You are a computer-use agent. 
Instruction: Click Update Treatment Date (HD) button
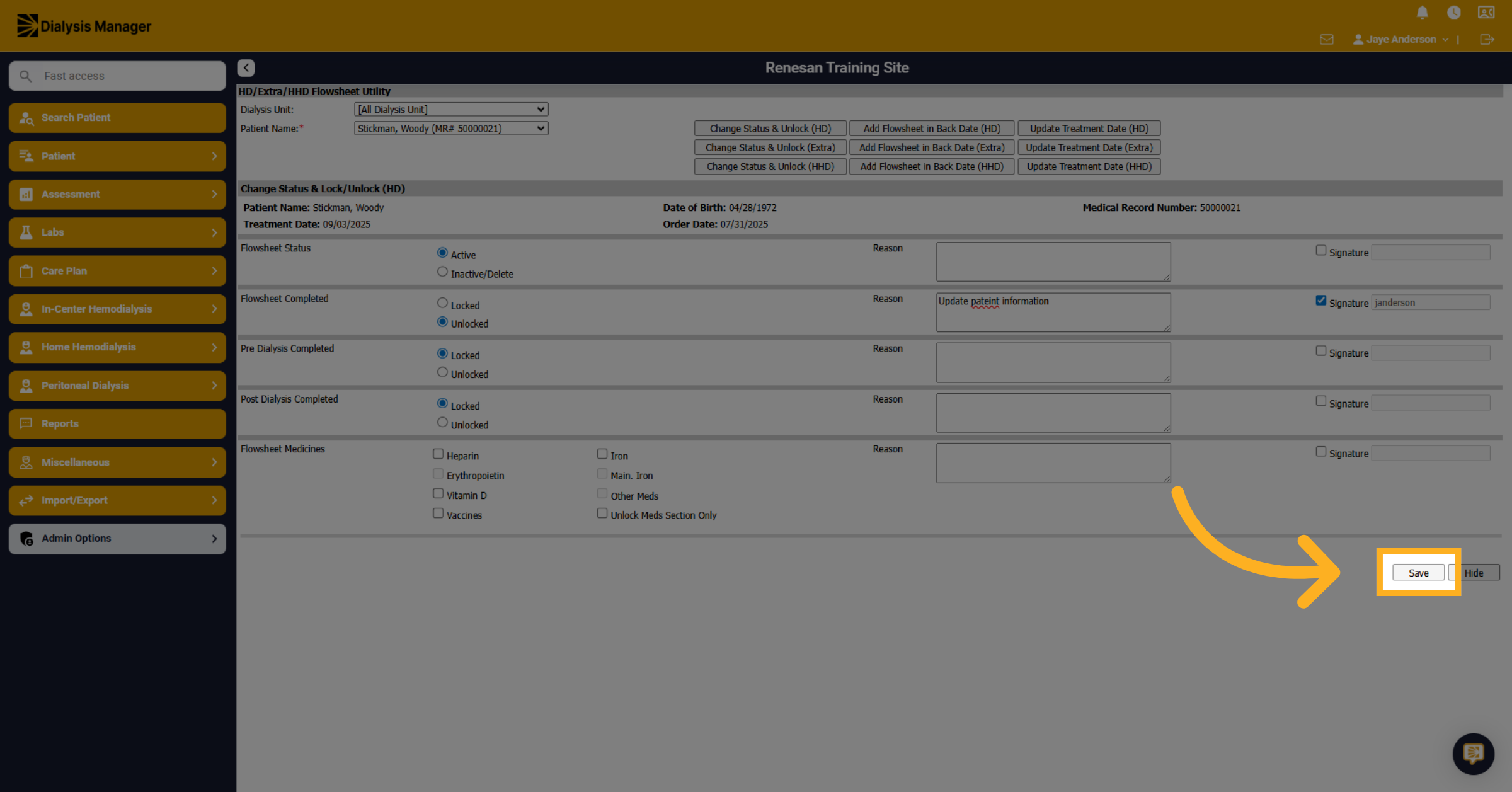click(x=1089, y=129)
